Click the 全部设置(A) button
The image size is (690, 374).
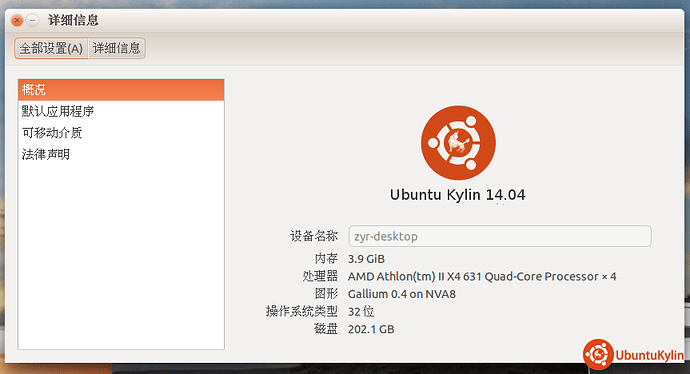pyautogui.click(x=51, y=48)
